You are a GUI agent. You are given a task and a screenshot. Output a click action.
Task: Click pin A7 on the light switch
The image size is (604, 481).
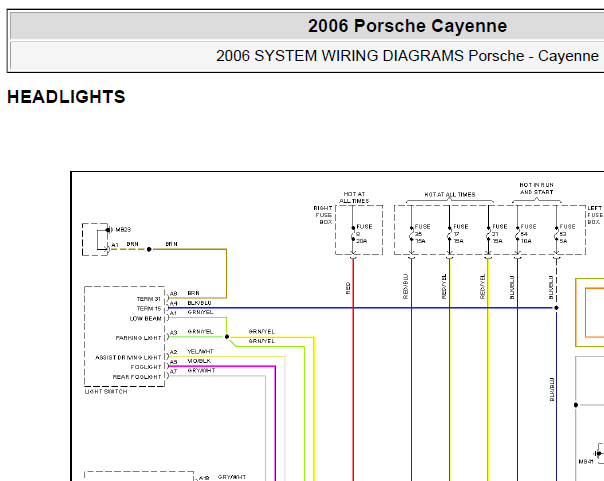[x=174, y=371]
